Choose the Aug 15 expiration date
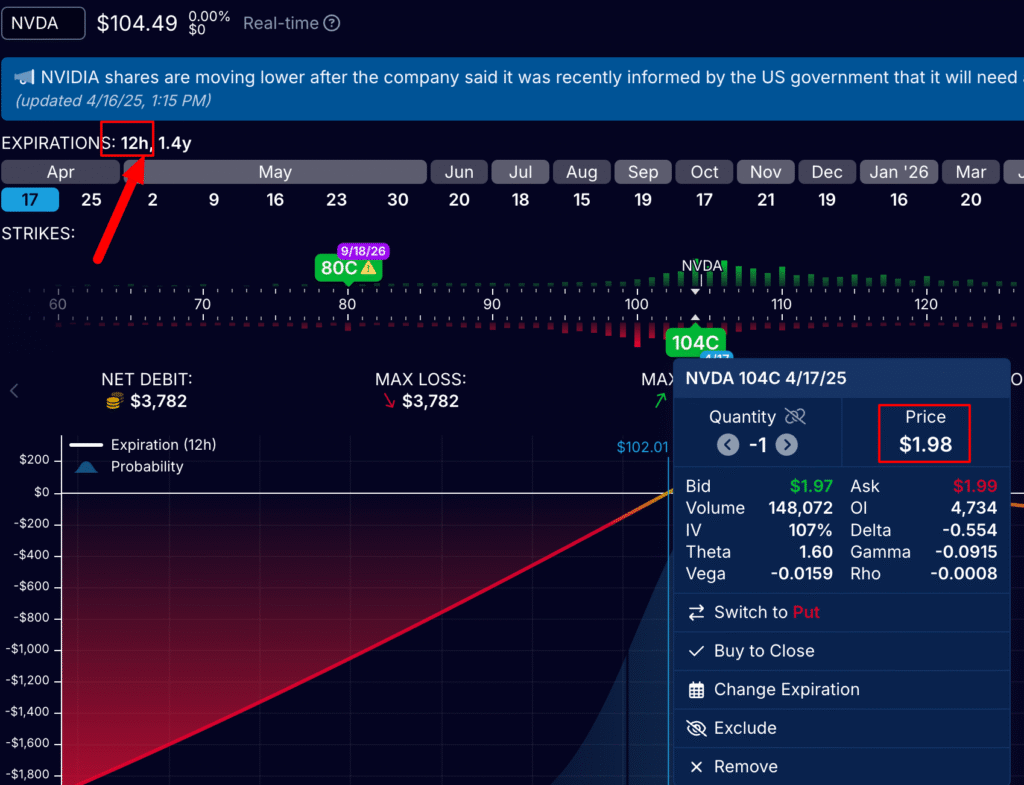Image resolution: width=1024 pixels, height=785 pixels. pyautogui.click(x=581, y=199)
